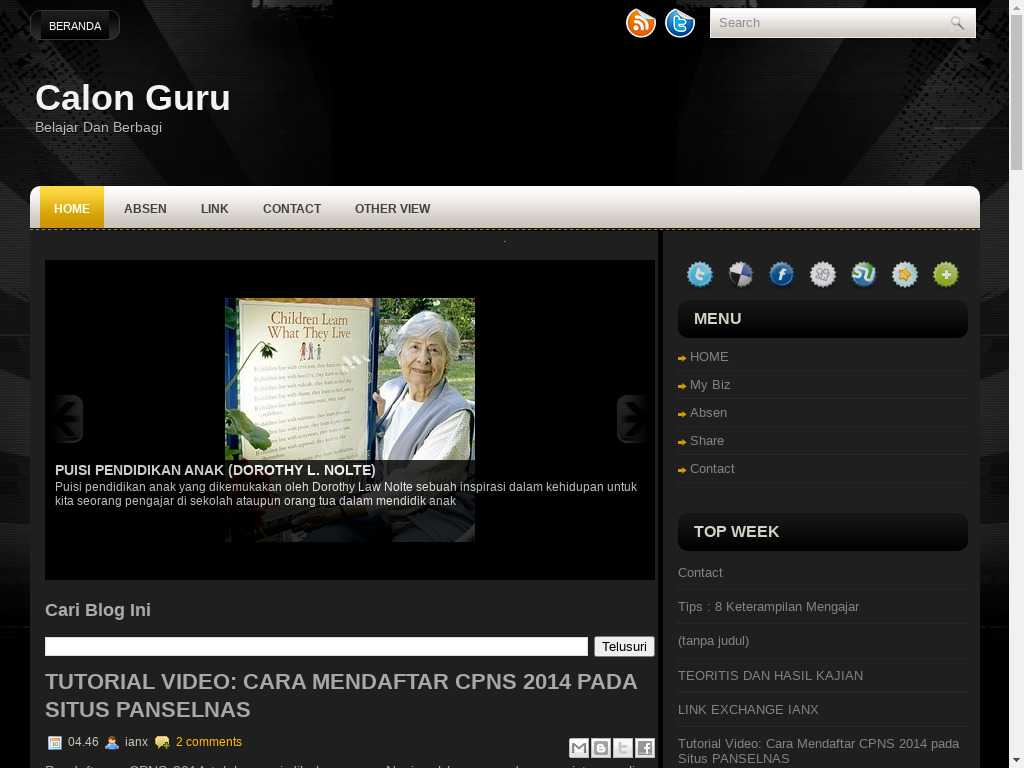This screenshot has height=768, width=1024.
Task: Open the CONTACT navigation tab
Action: point(292,209)
